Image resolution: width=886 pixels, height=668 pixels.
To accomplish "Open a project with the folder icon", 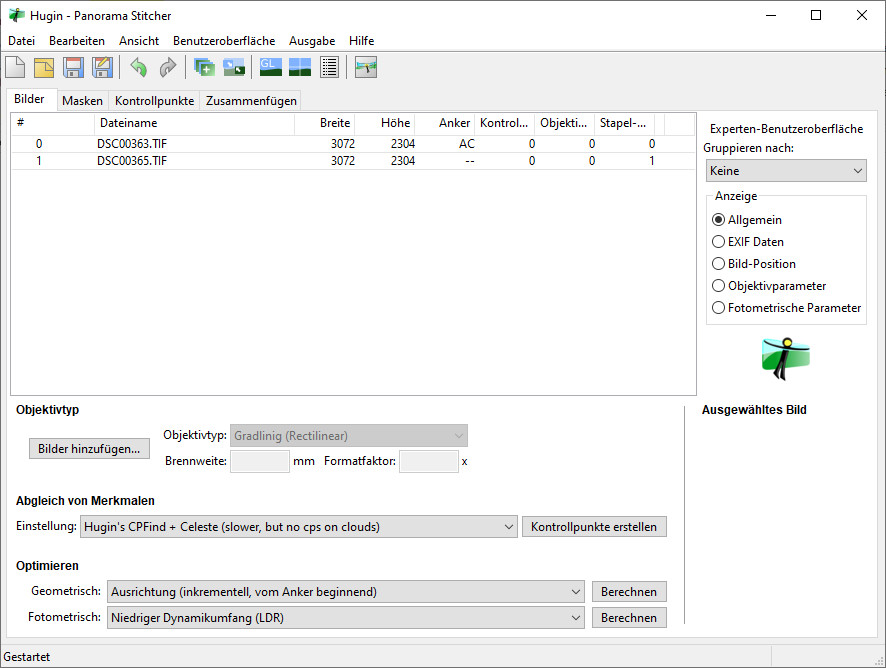I will point(44,67).
